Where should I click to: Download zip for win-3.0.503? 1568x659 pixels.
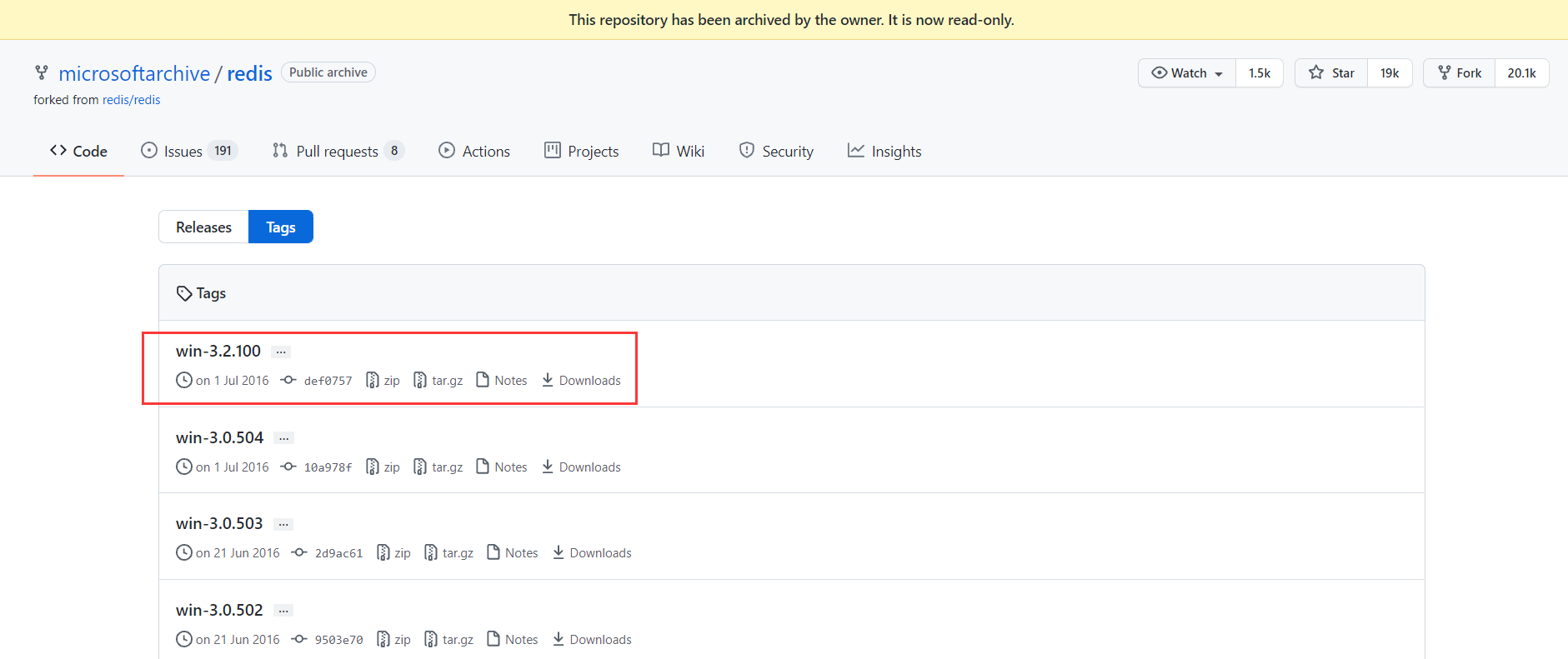[394, 553]
